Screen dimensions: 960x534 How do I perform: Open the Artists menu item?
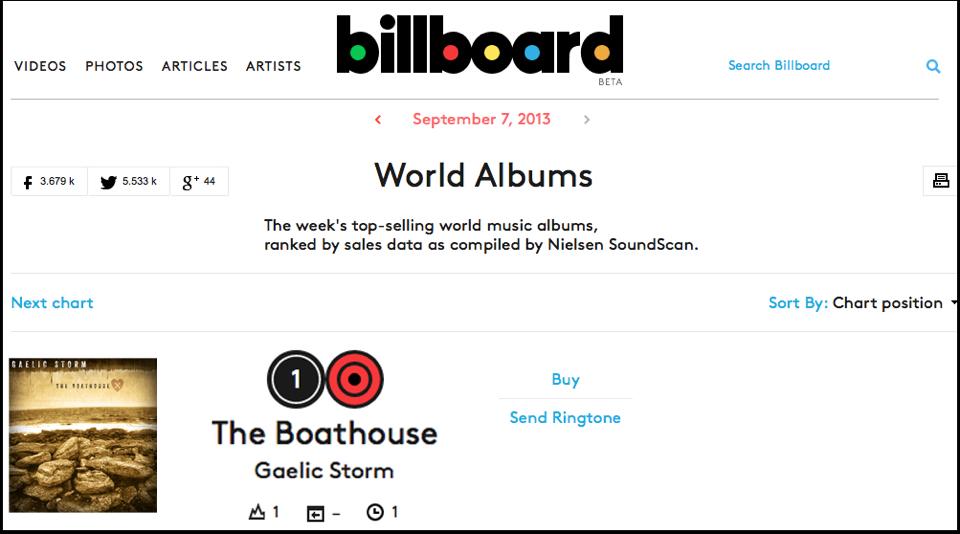coord(274,66)
